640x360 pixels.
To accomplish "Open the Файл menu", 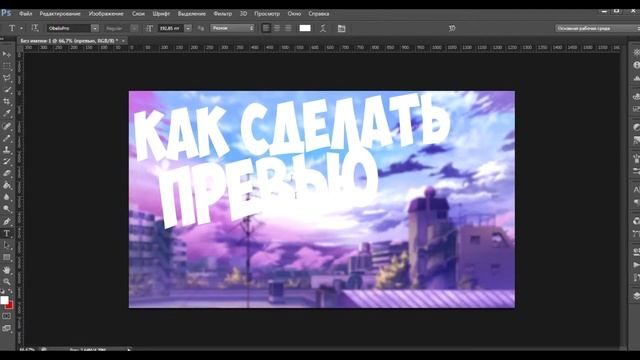I will [x=25, y=13].
